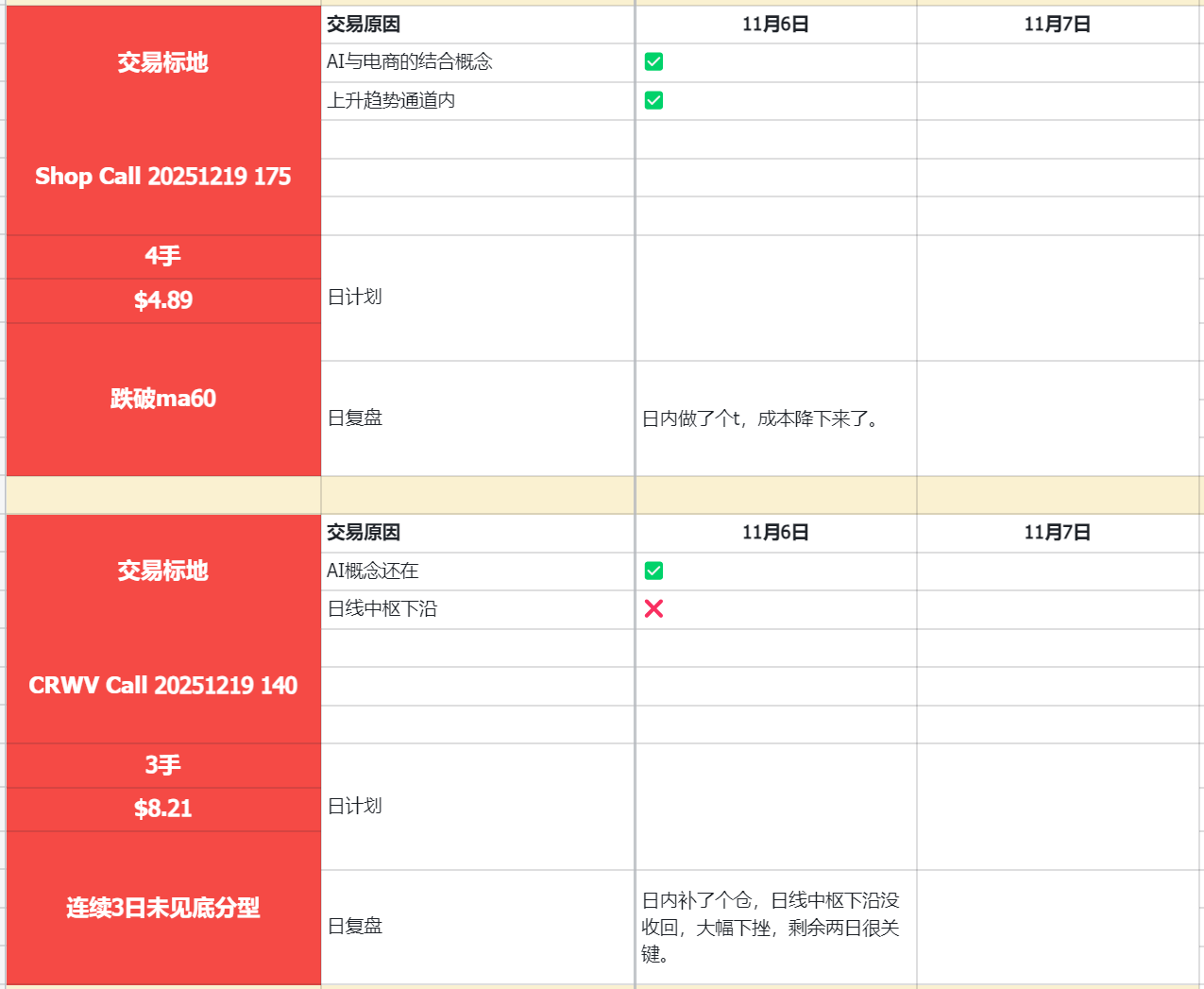Select 日线中枢下沿 reason cell

click(x=478, y=609)
